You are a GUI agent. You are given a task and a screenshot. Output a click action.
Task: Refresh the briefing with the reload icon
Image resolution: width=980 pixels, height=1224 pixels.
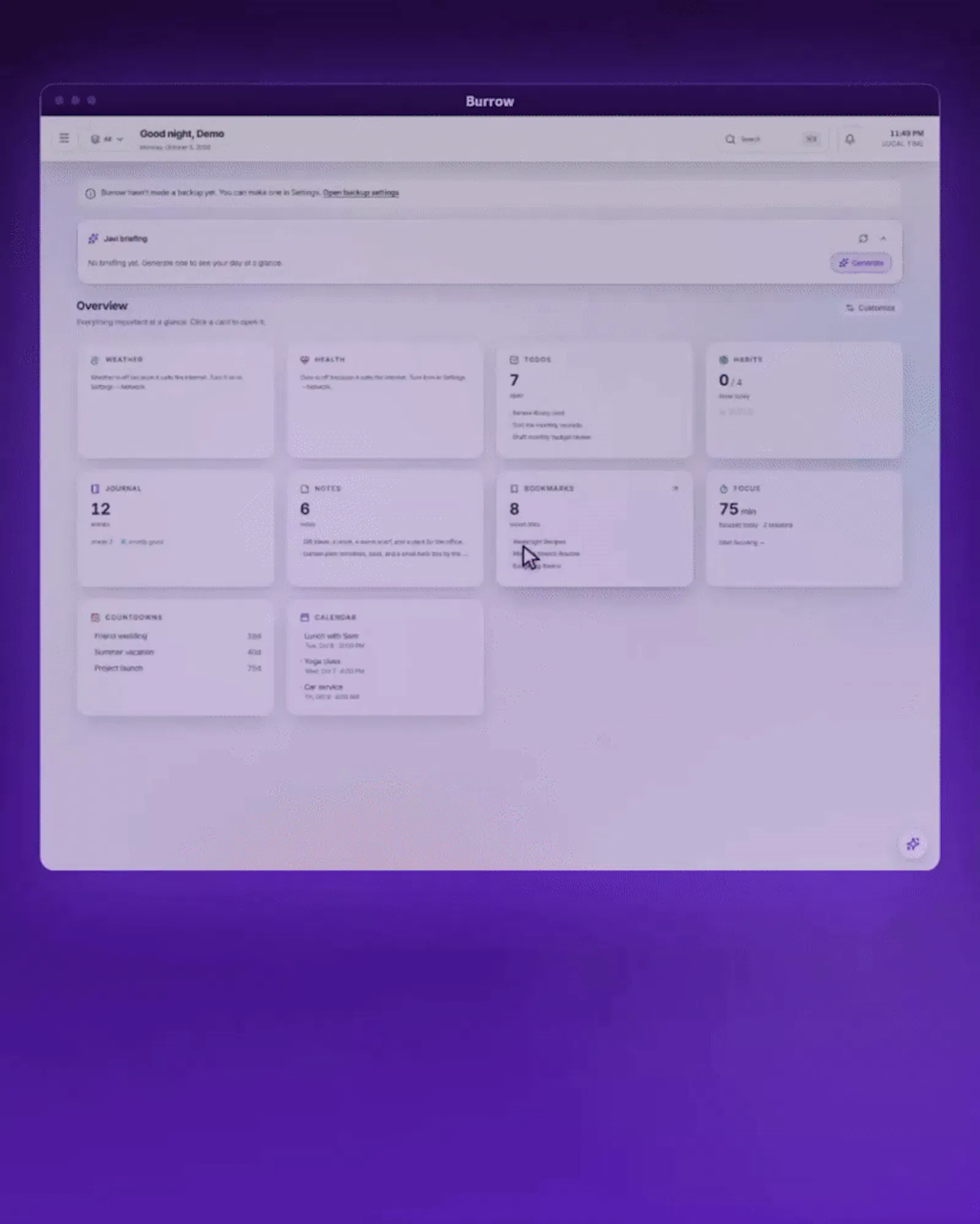pyautogui.click(x=863, y=238)
